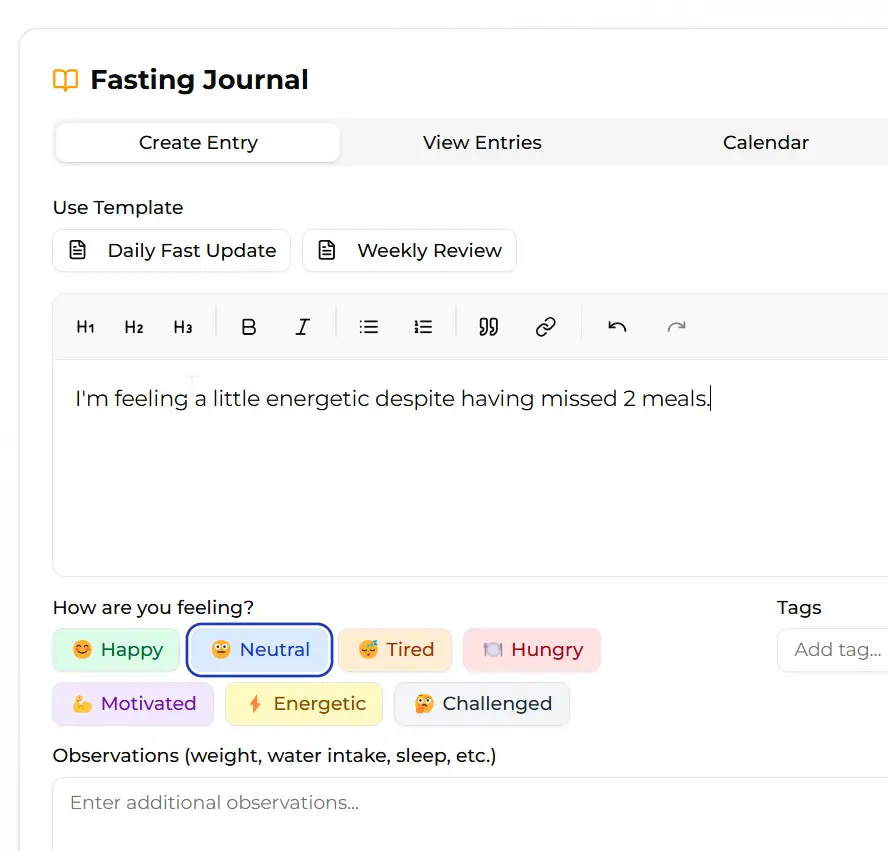Undo the last edit

pyautogui.click(x=617, y=327)
